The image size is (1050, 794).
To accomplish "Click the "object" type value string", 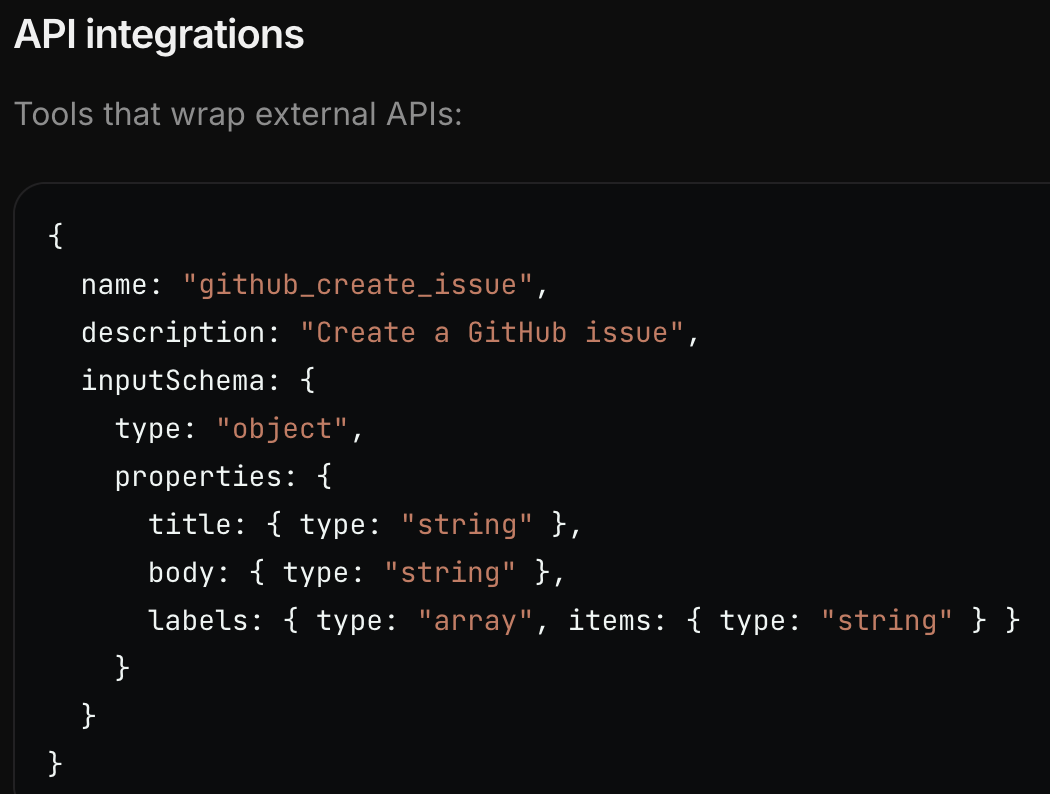I will coord(282,429).
